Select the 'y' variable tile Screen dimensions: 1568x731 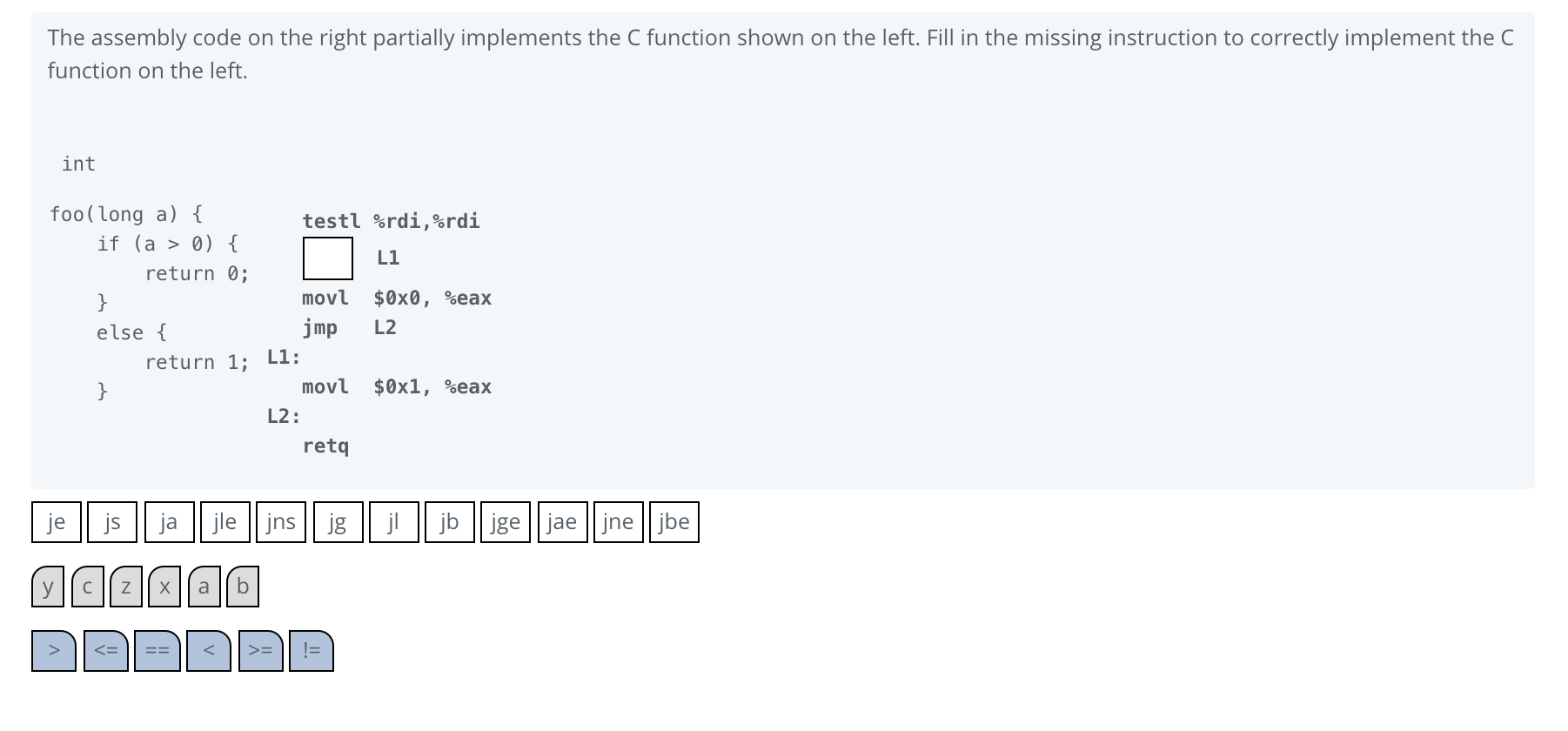pos(48,587)
